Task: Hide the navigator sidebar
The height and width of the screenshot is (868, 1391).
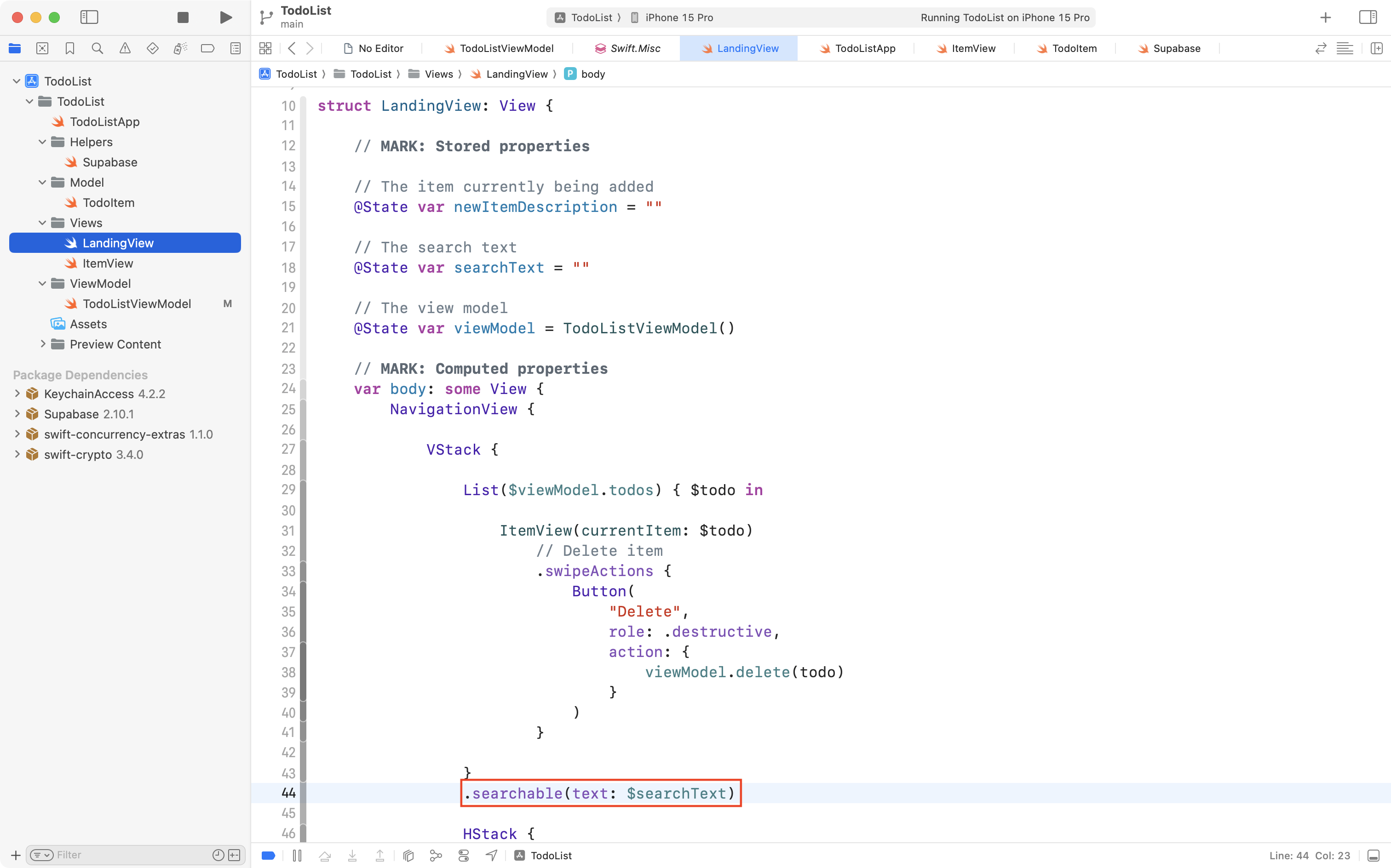Action: pos(90,17)
